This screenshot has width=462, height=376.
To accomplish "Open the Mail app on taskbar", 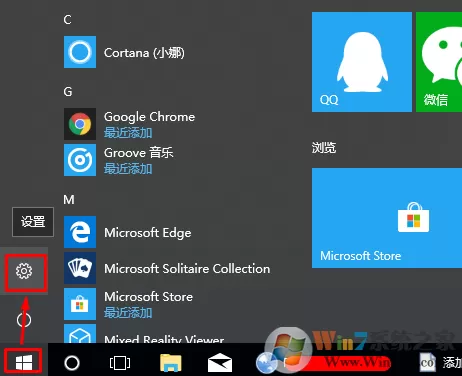I will tap(220, 363).
